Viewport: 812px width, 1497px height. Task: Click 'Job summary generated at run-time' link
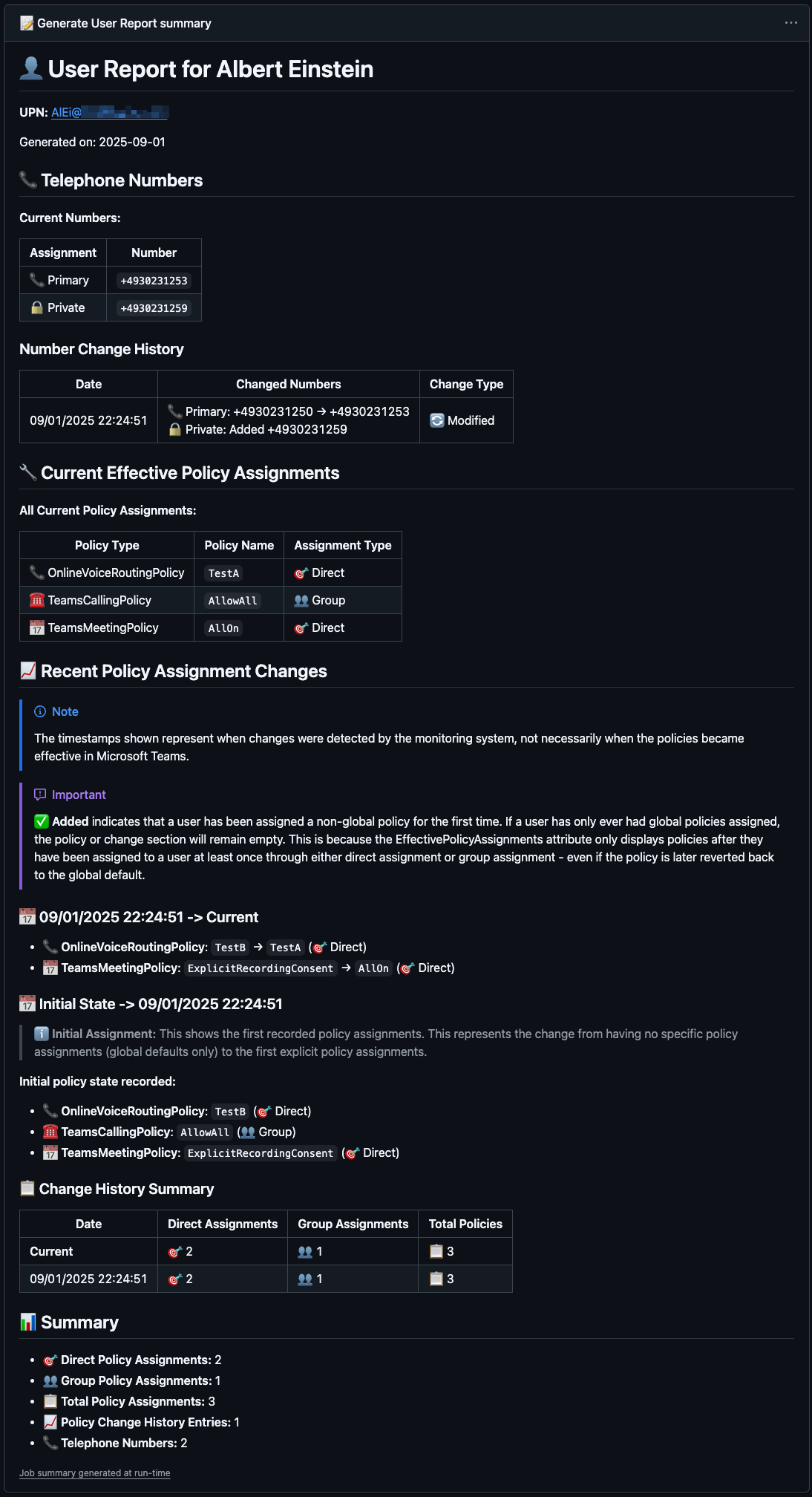(94, 1472)
